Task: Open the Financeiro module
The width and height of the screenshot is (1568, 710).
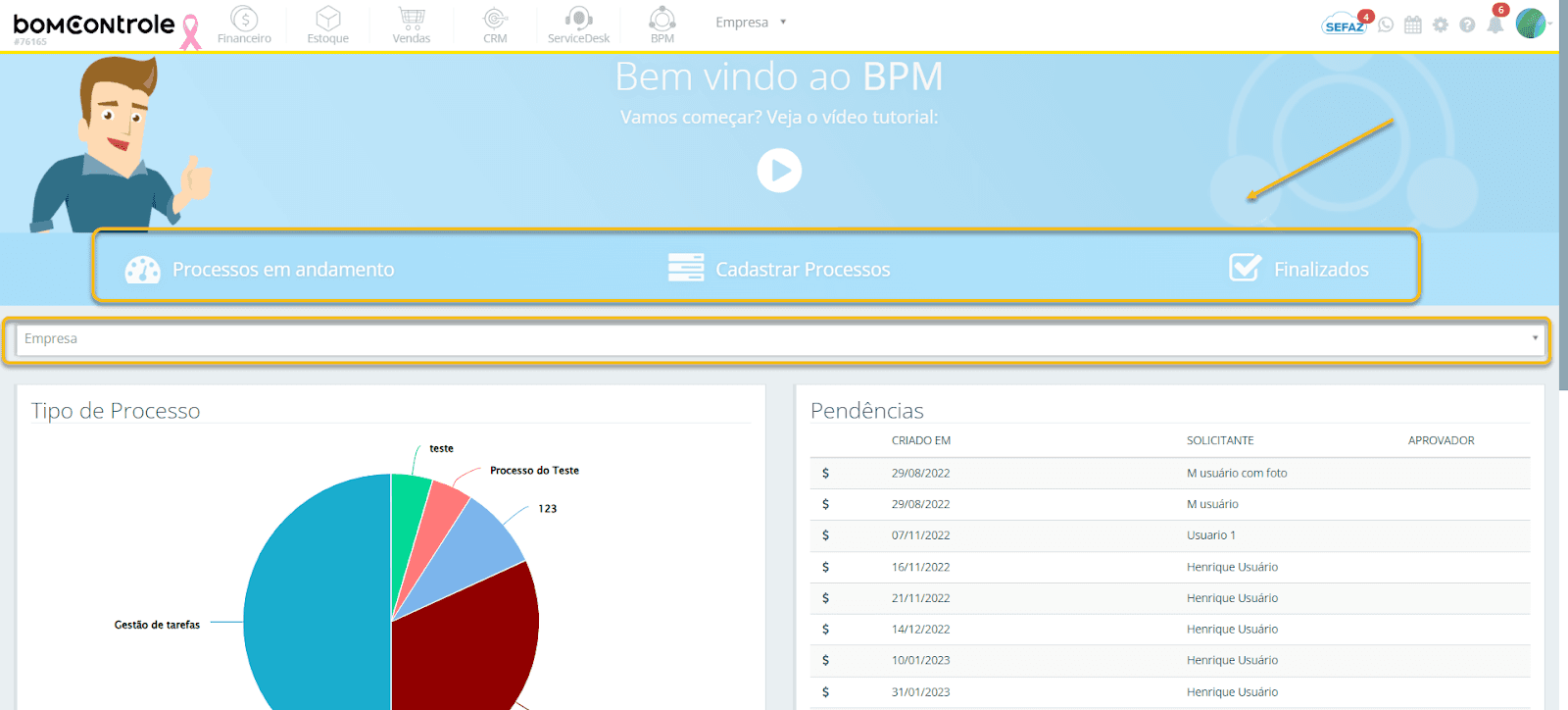Action: tap(244, 25)
